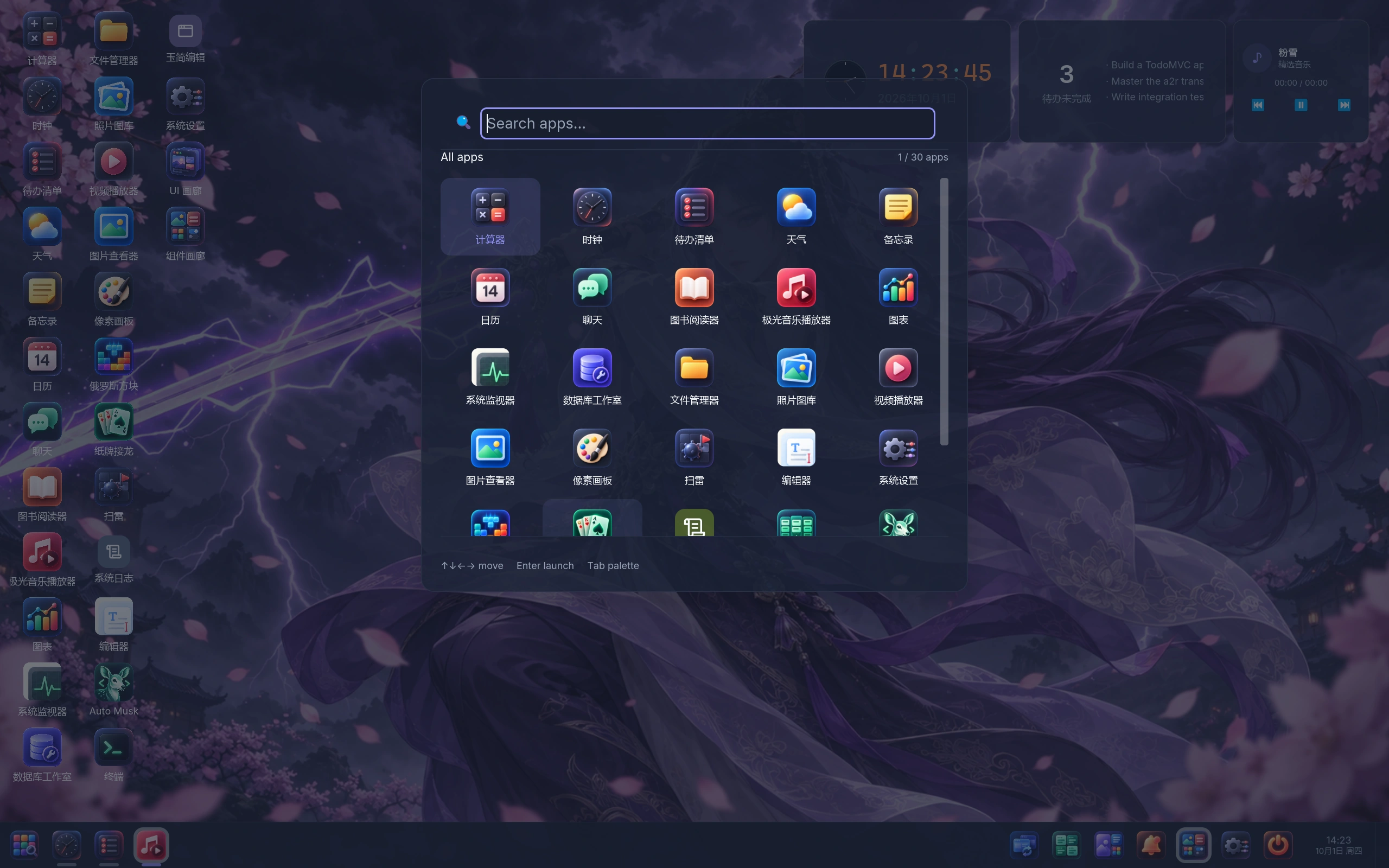This screenshot has width=1389, height=868.
Task: Click the taskbar clock showing 14:23
Action: (x=1339, y=845)
